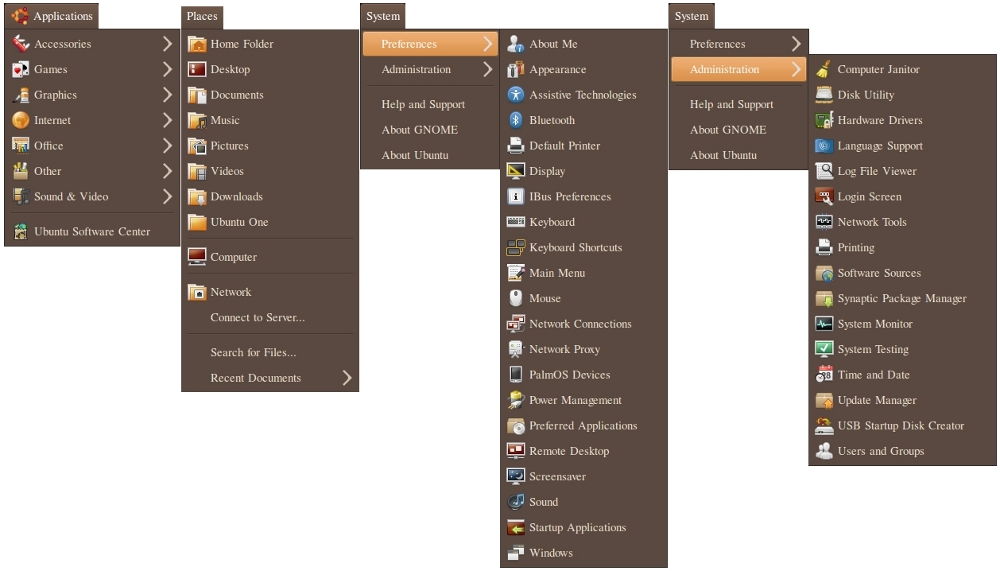Open the Places menu header
Image resolution: width=1000 pixels, height=571 pixels.
(202, 16)
